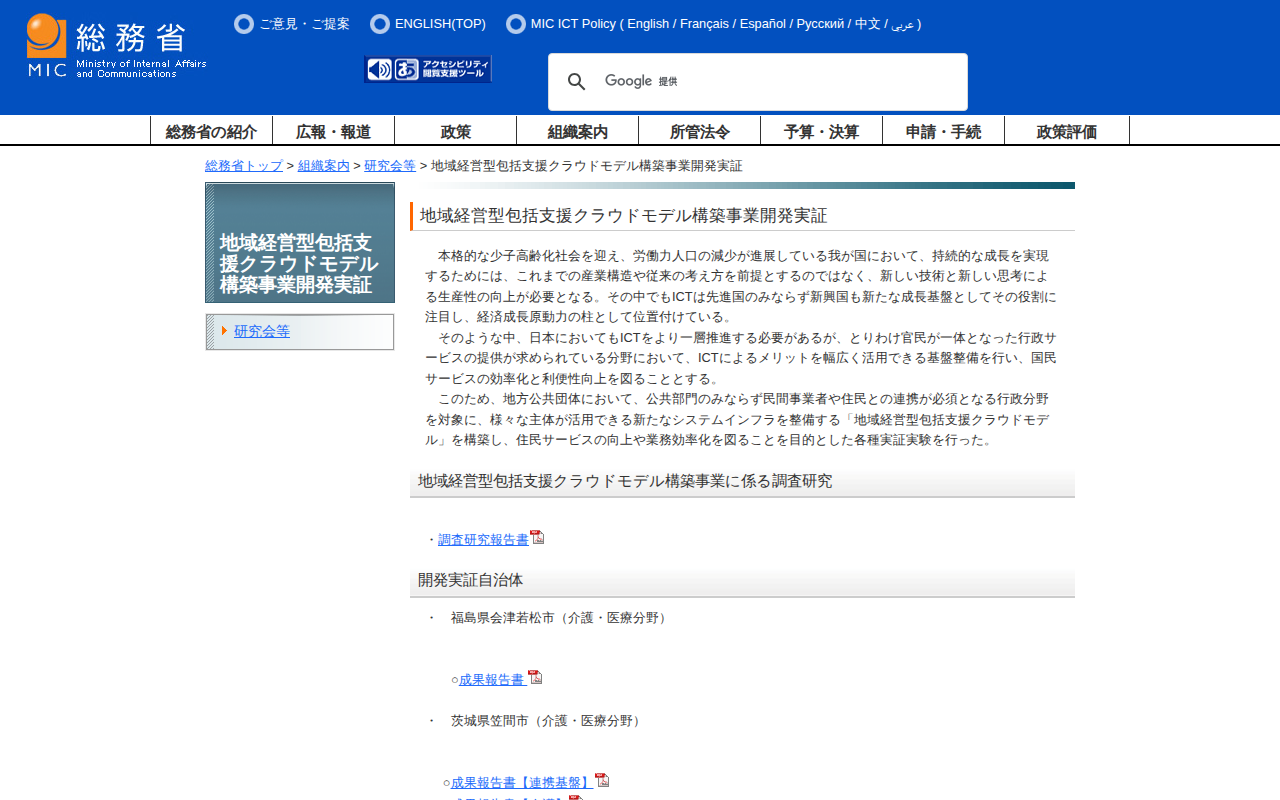Open the 政策評価 menu item
The height and width of the screenshot is (800, 1280).
tap(1066, 131)
